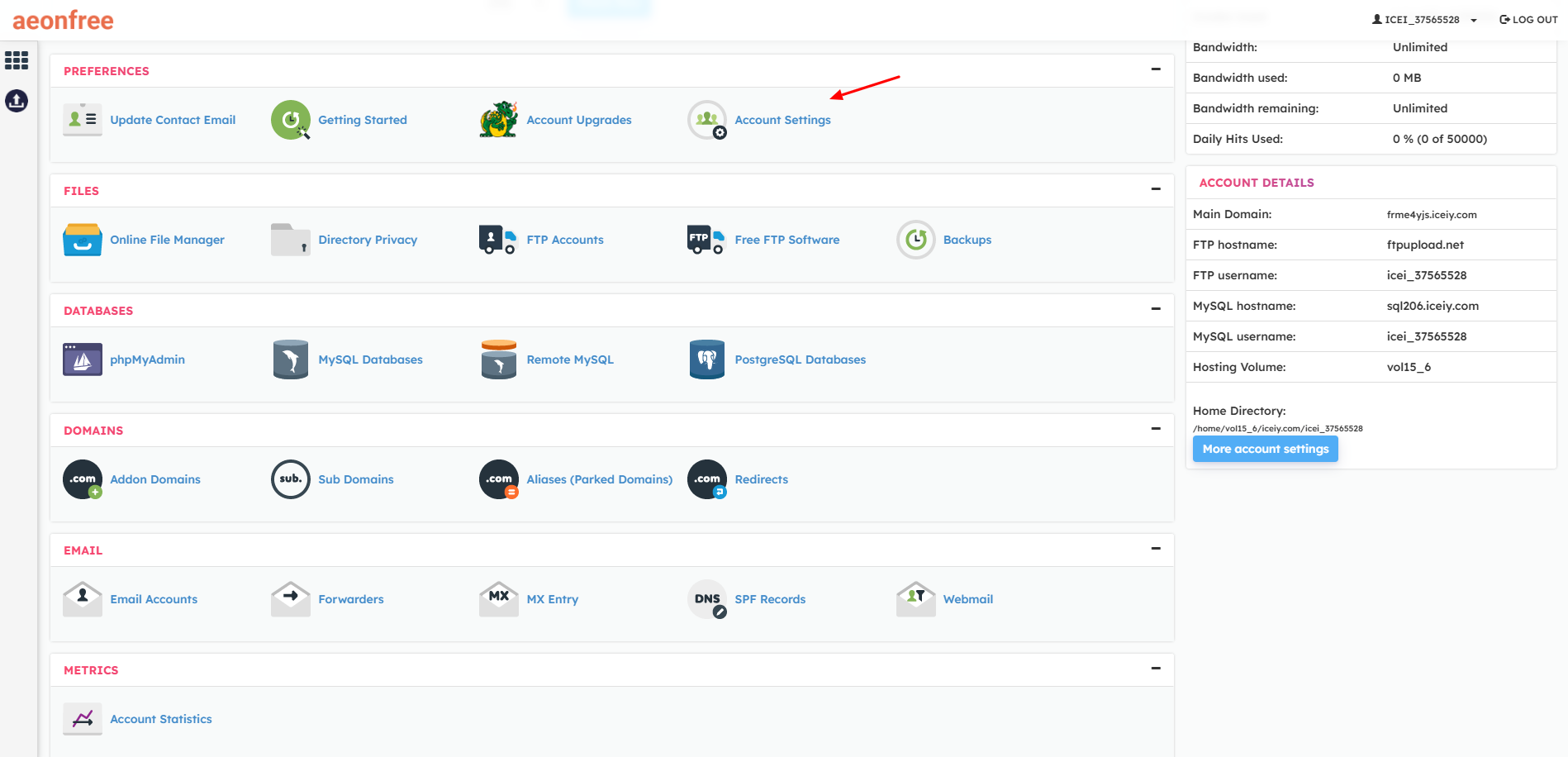The width and height of the screenshot is (1568, 757).
Task: Minimize the Email section panel
Action: (x=1156, y=549)
